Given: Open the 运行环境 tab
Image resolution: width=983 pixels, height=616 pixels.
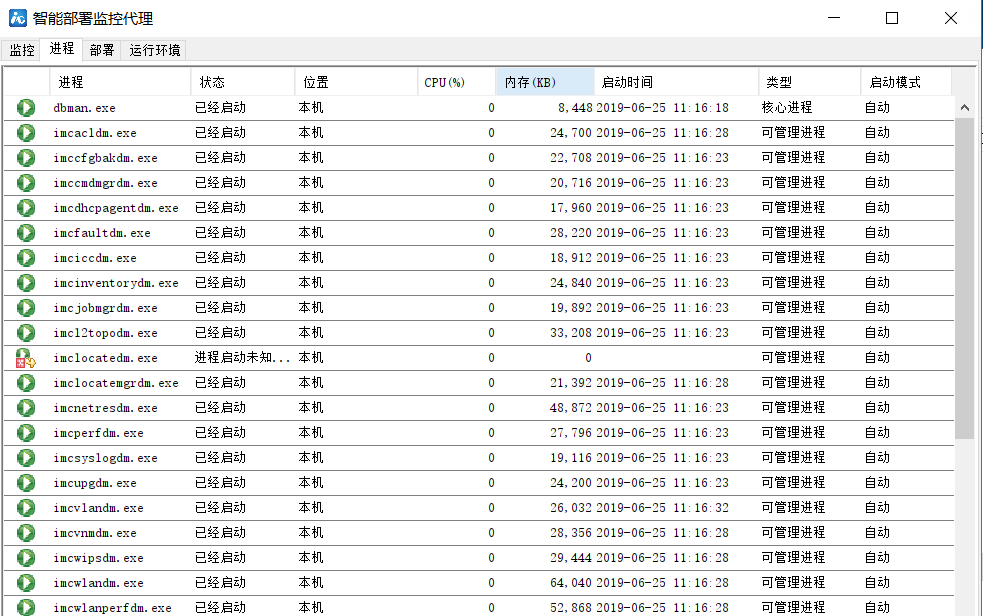Looking at the screenshot, I should (154, 50).
